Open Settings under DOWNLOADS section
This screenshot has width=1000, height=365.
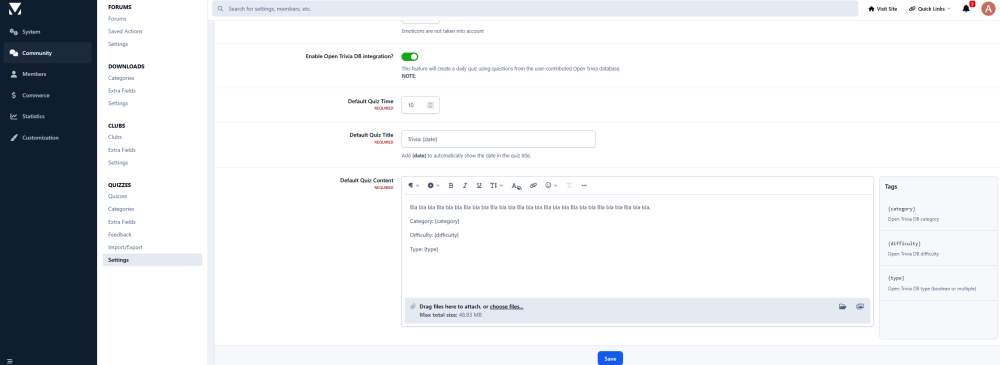click(x=118, y=103)
